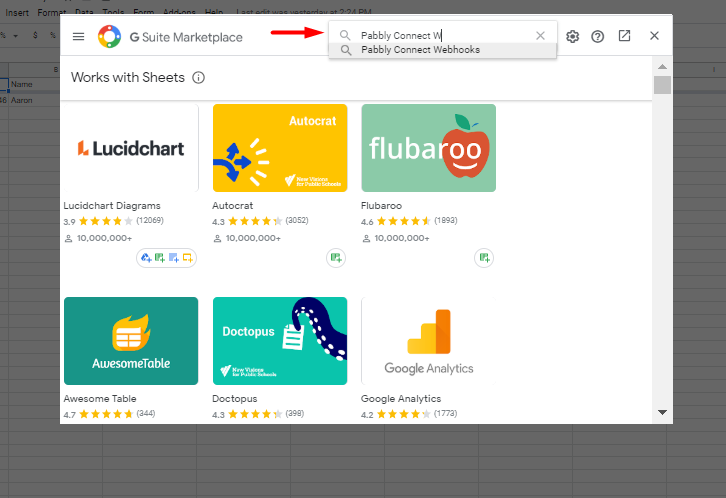Click the search input containing Pabbly Connect W
This screenshot has width=726, height=498.
[x=444, y=36]
